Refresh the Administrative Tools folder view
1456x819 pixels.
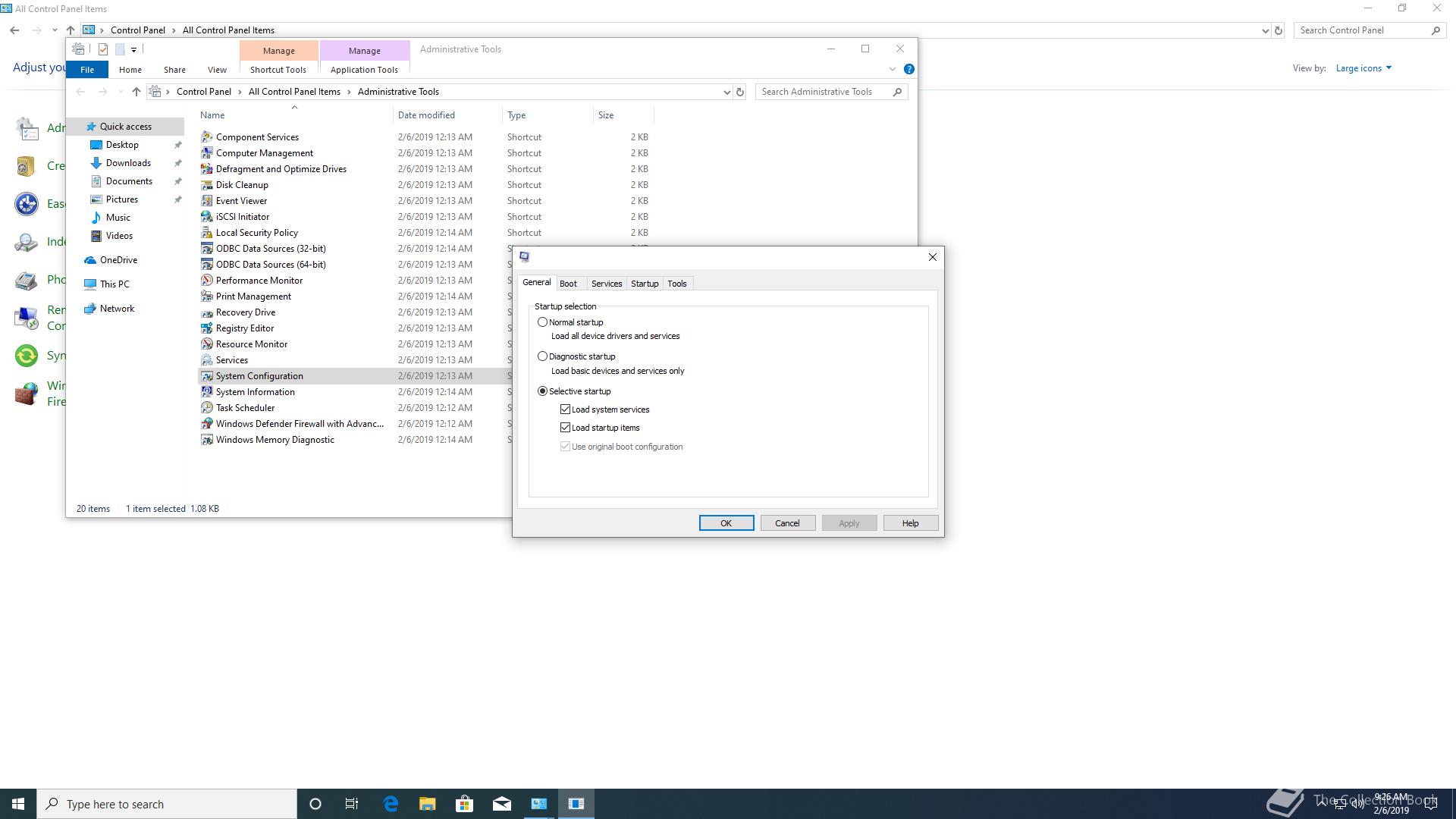(740, 92)
